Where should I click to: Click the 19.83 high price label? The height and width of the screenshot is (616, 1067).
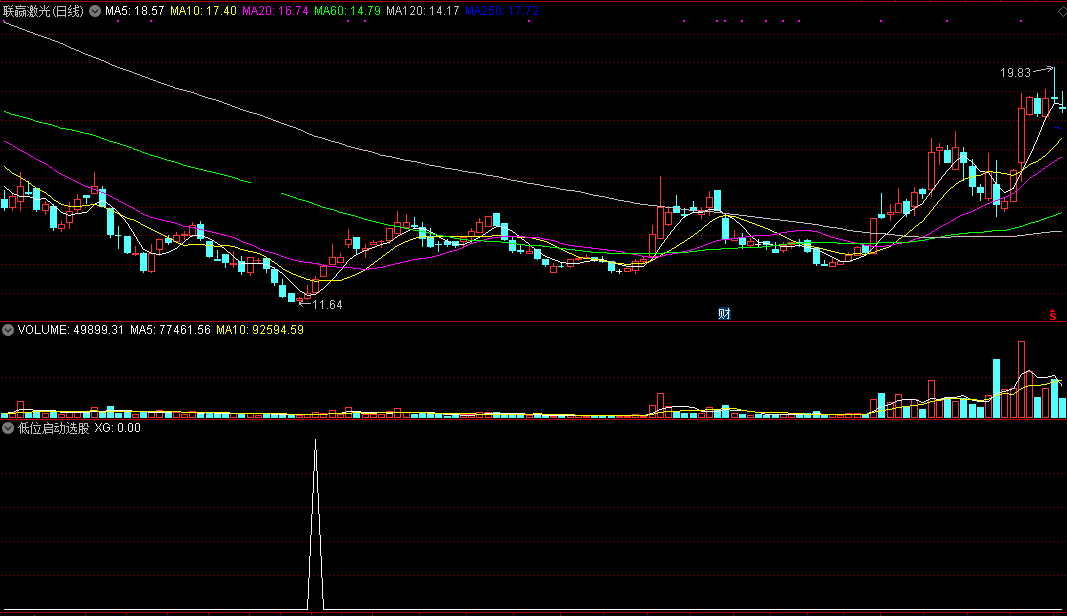(x=1015, y=73)
